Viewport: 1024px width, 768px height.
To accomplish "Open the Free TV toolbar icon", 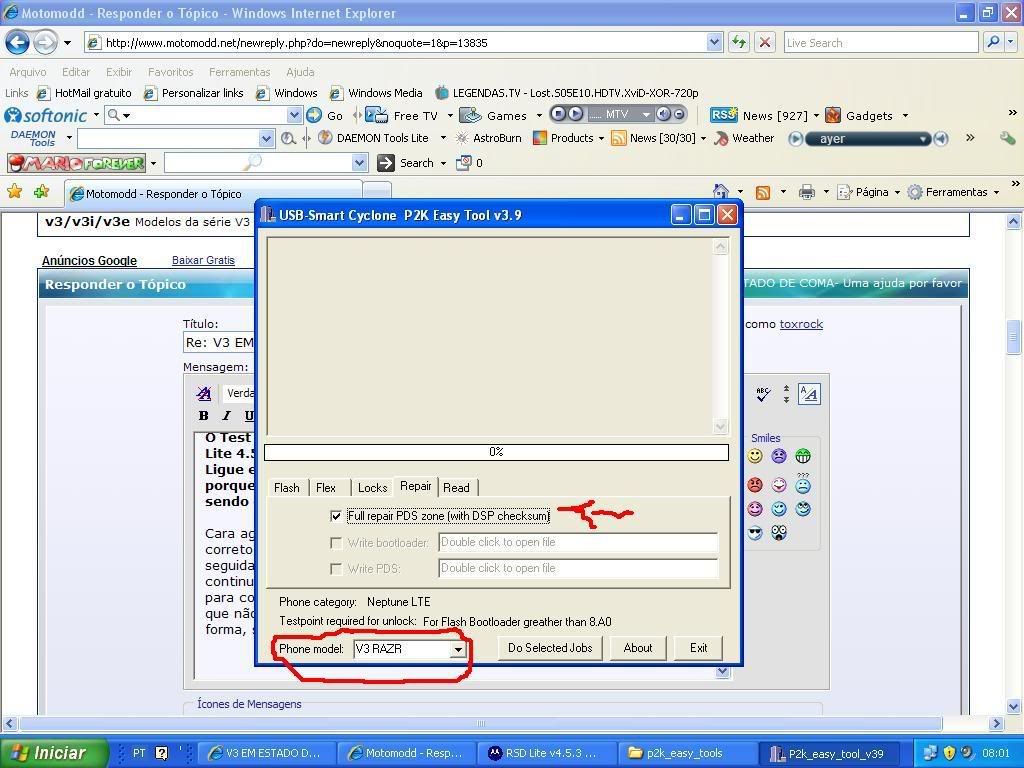I will pos(376,116).
